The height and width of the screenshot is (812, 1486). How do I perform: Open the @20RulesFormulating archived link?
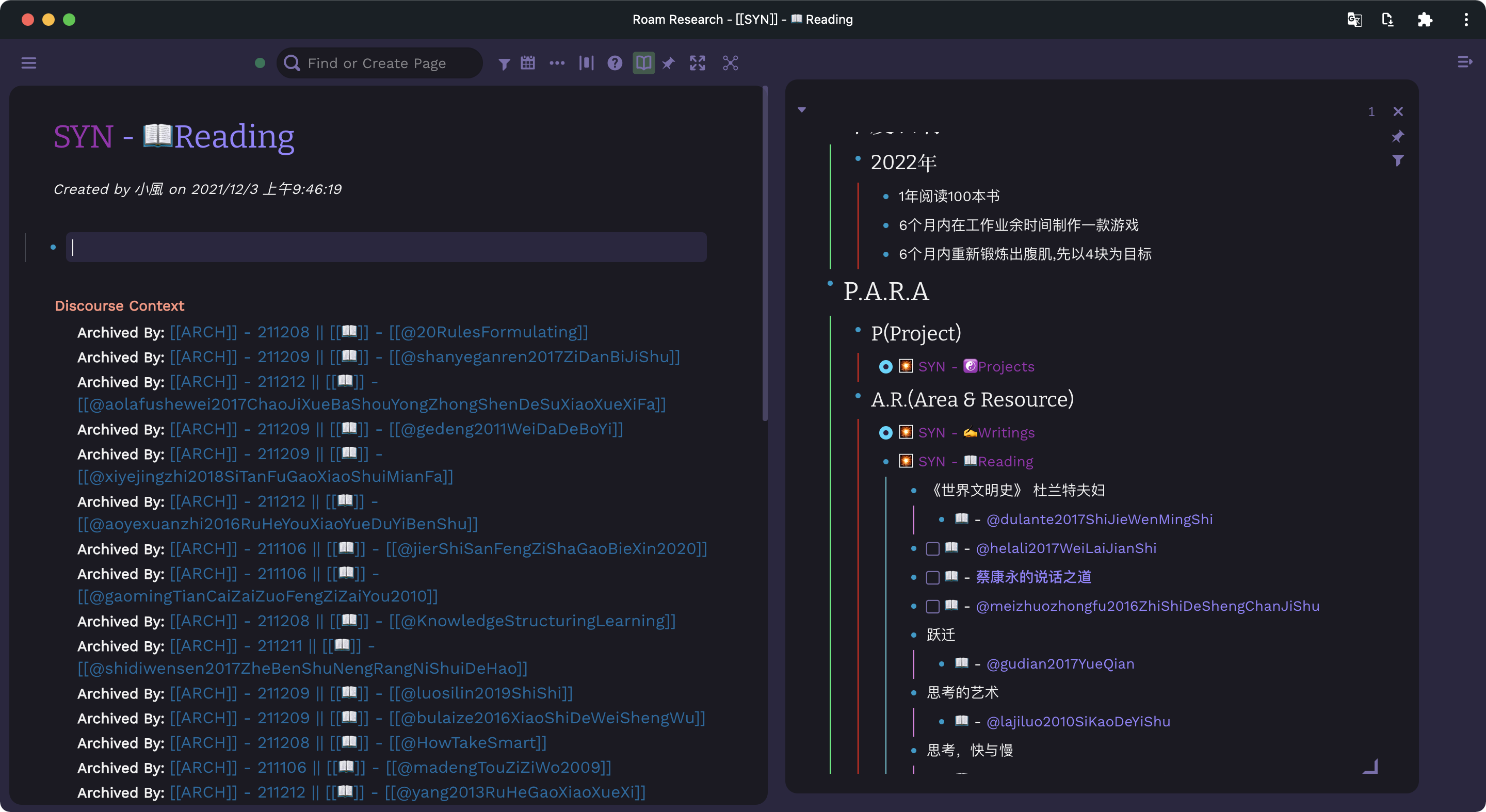click(x=489, y=332)
